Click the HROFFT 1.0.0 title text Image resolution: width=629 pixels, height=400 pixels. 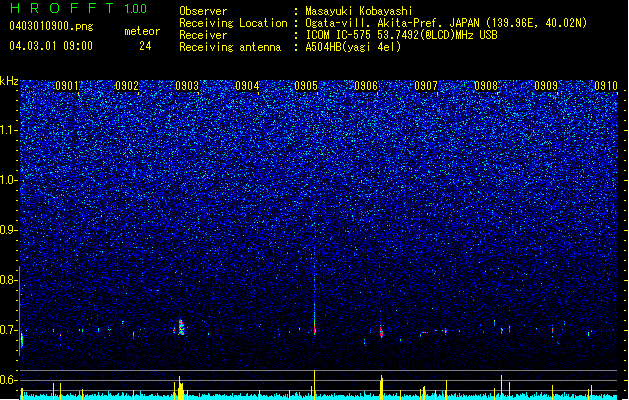pos(79,8)
